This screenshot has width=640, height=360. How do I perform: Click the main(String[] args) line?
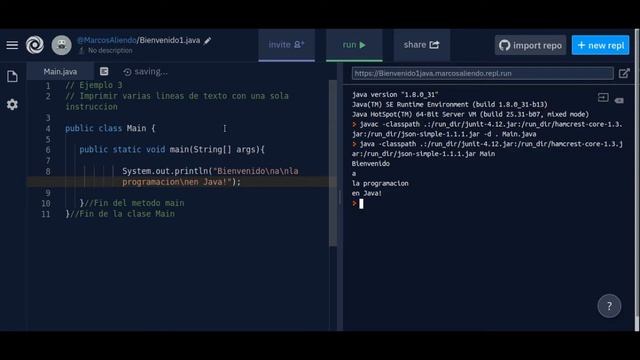(x=172, y=149)
